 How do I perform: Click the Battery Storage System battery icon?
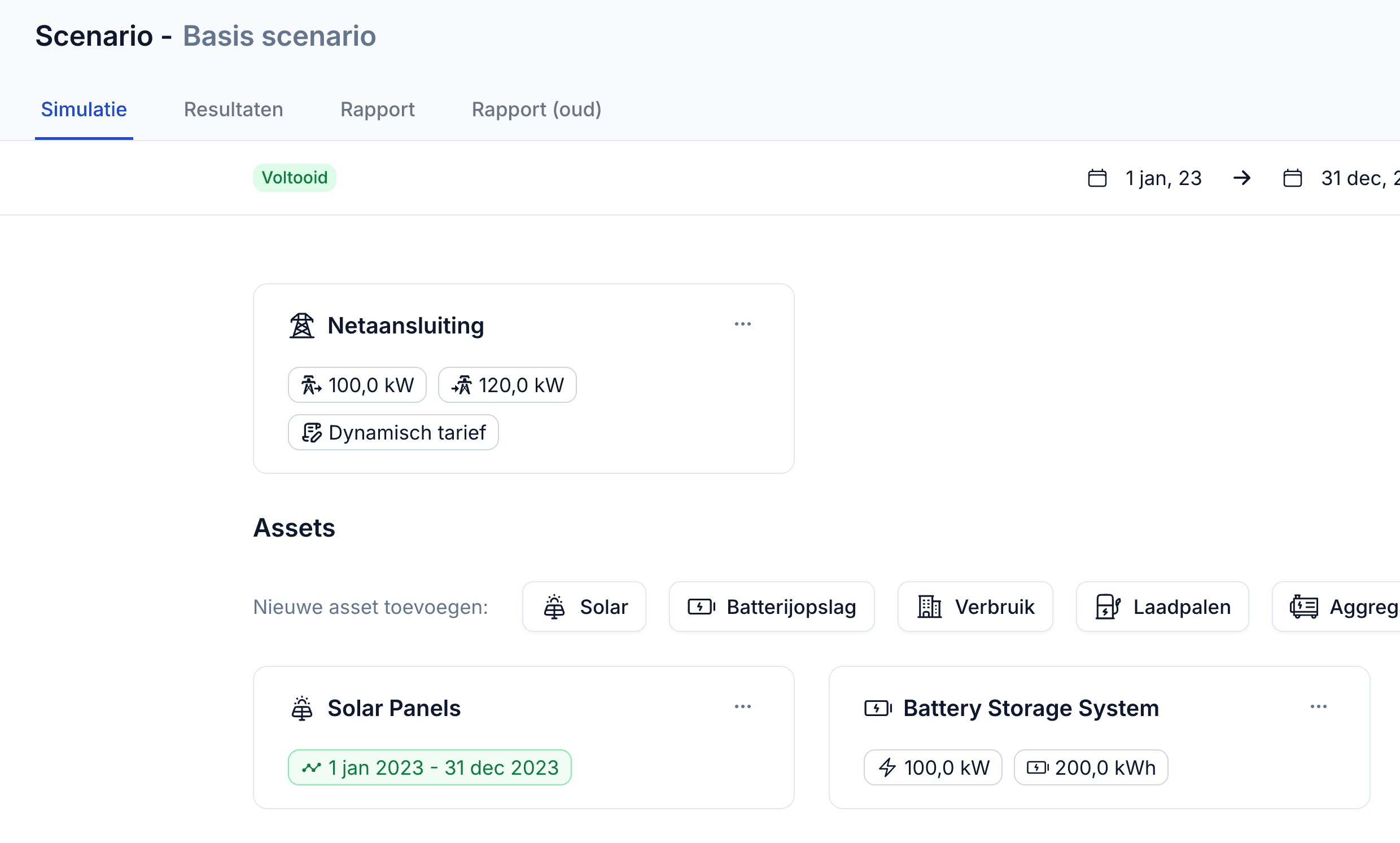pos(878,708)
